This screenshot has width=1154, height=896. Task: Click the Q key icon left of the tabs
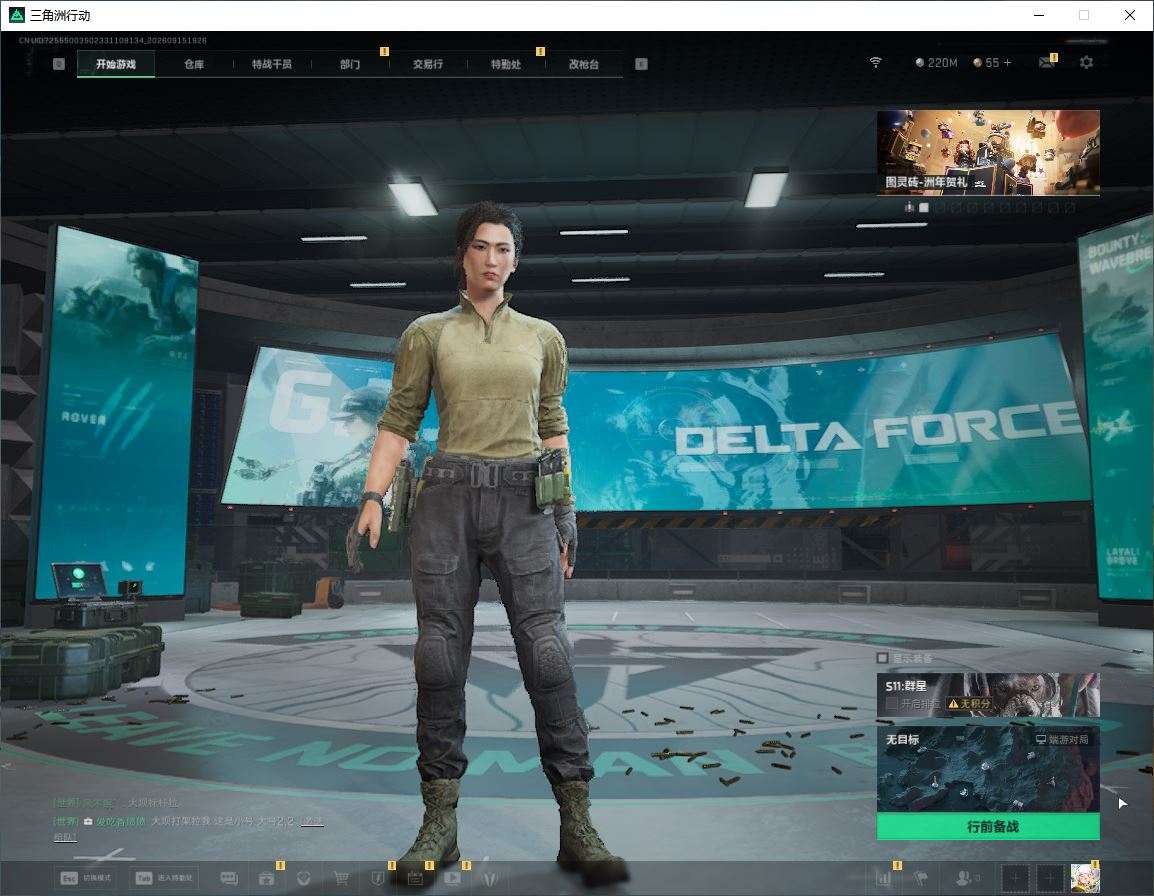59,64
